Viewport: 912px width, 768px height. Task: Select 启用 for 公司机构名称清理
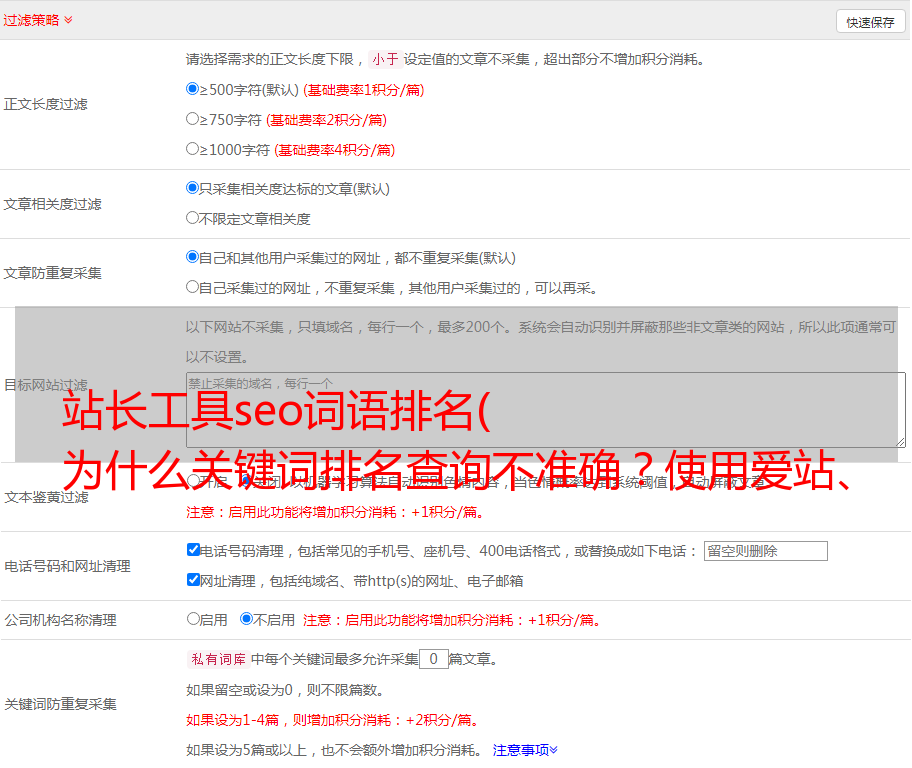click(x=193, y=619)
